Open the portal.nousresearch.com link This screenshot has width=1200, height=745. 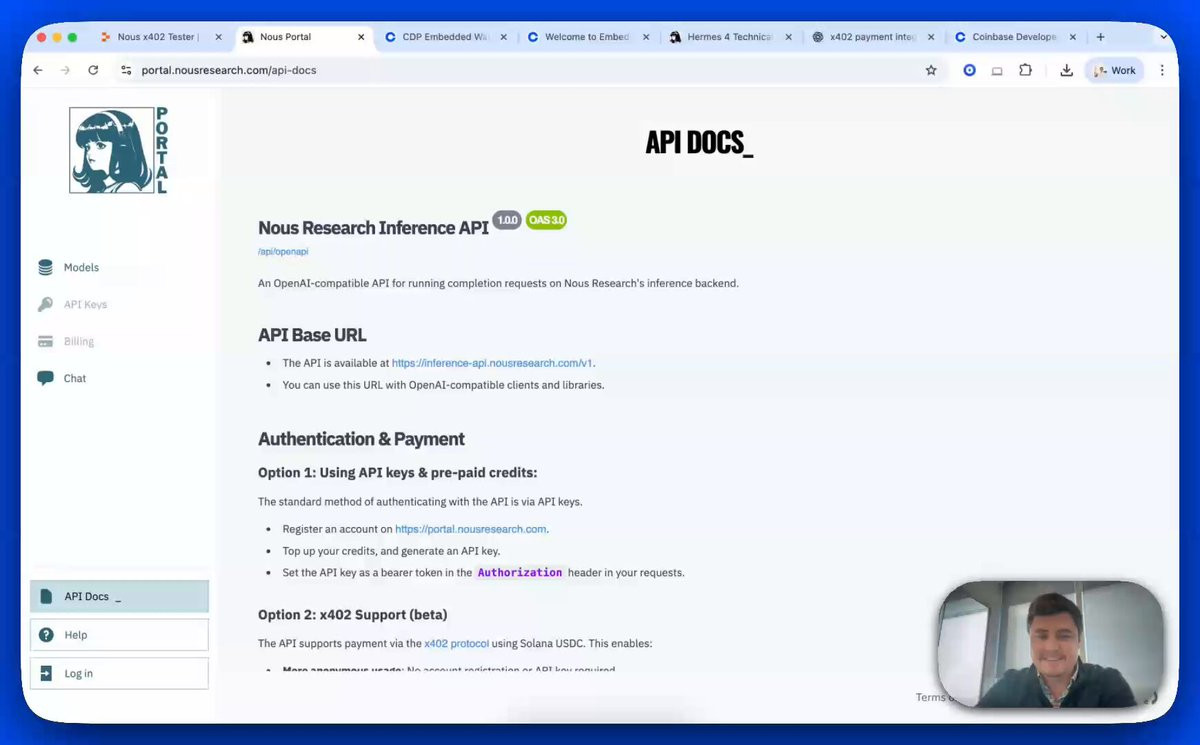coord(471,529)
